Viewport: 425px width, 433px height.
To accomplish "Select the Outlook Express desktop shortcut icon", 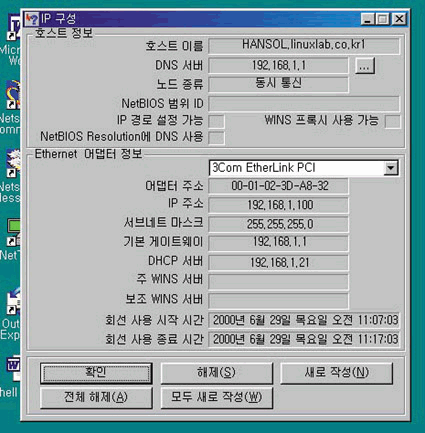I will click(x=13, y=301).
